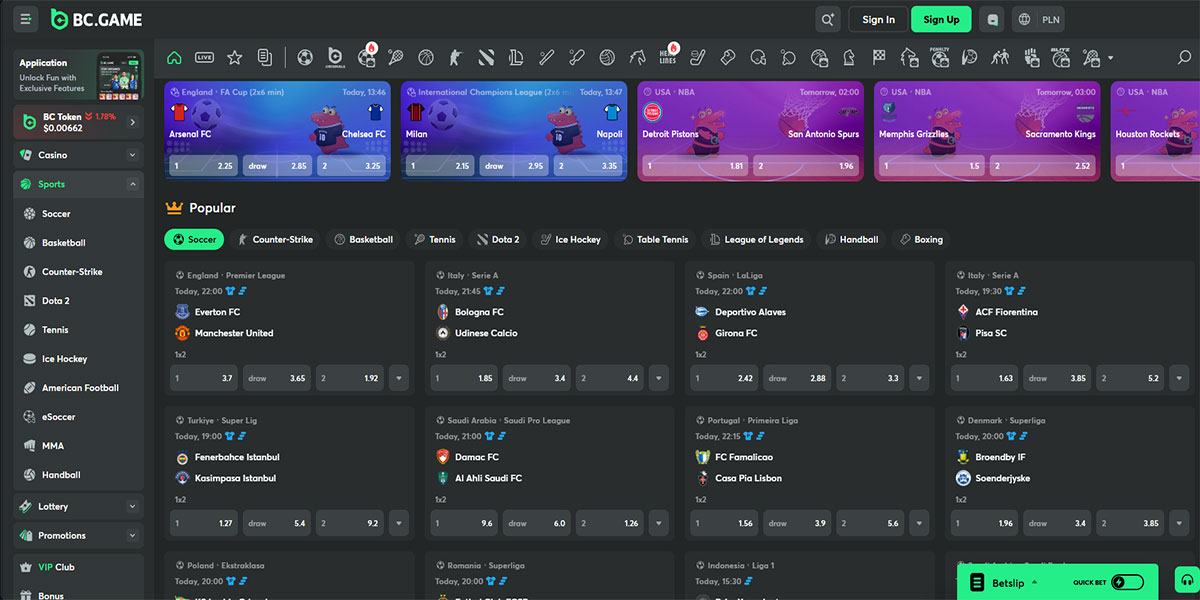Collapse the Sports sidebar section
Viewport: 1200px width, 600px height.
point(132,184)
